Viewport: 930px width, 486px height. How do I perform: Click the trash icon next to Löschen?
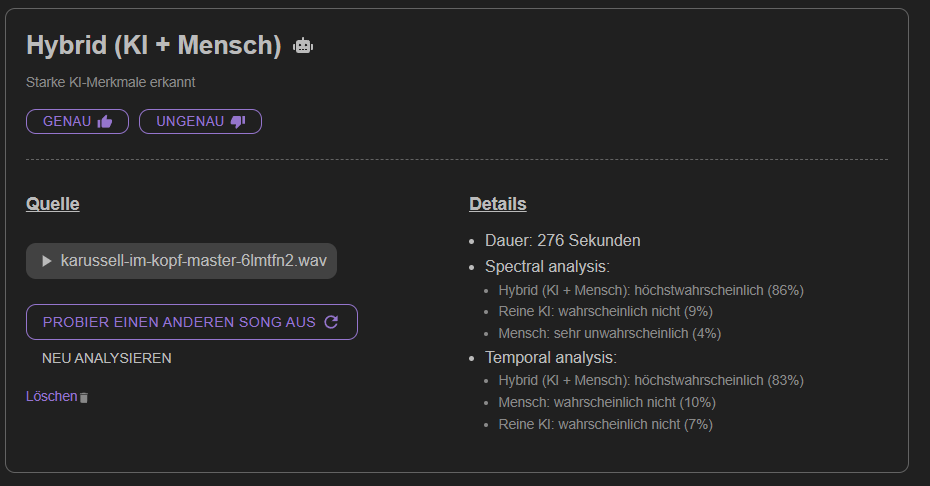[x=84, y=398]
